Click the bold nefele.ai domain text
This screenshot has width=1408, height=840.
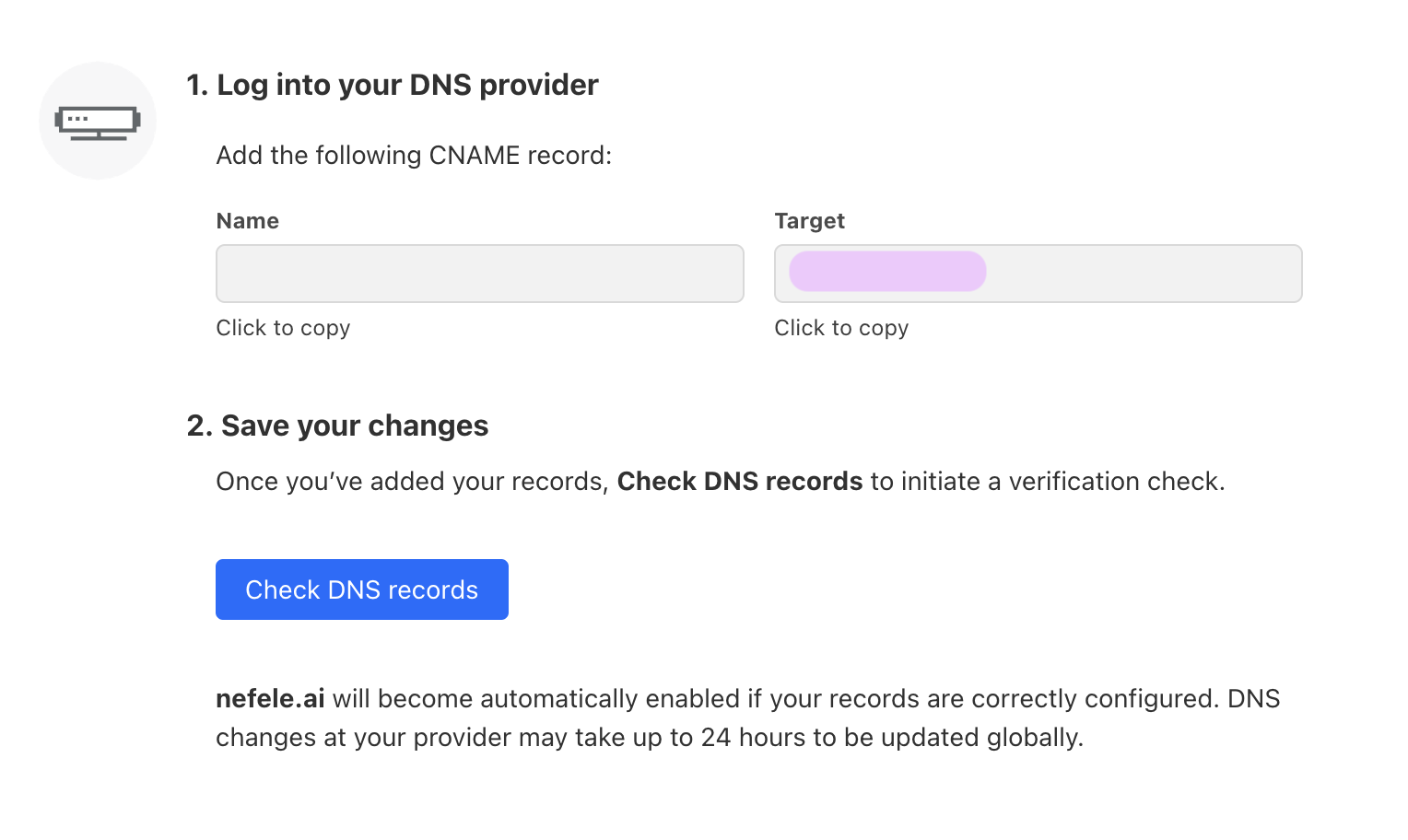270,699
